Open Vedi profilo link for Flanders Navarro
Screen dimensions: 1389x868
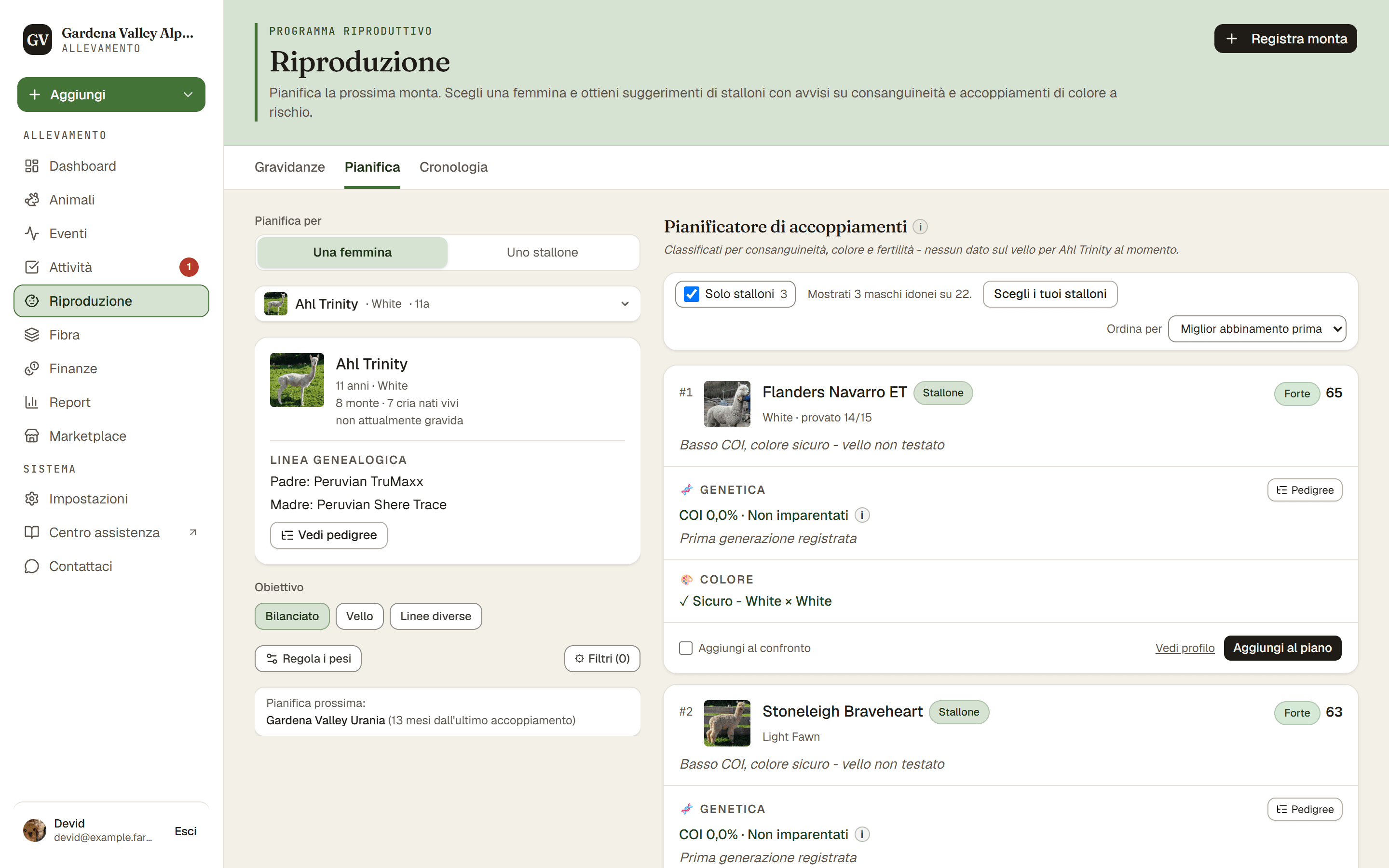tap(1185, 648)
